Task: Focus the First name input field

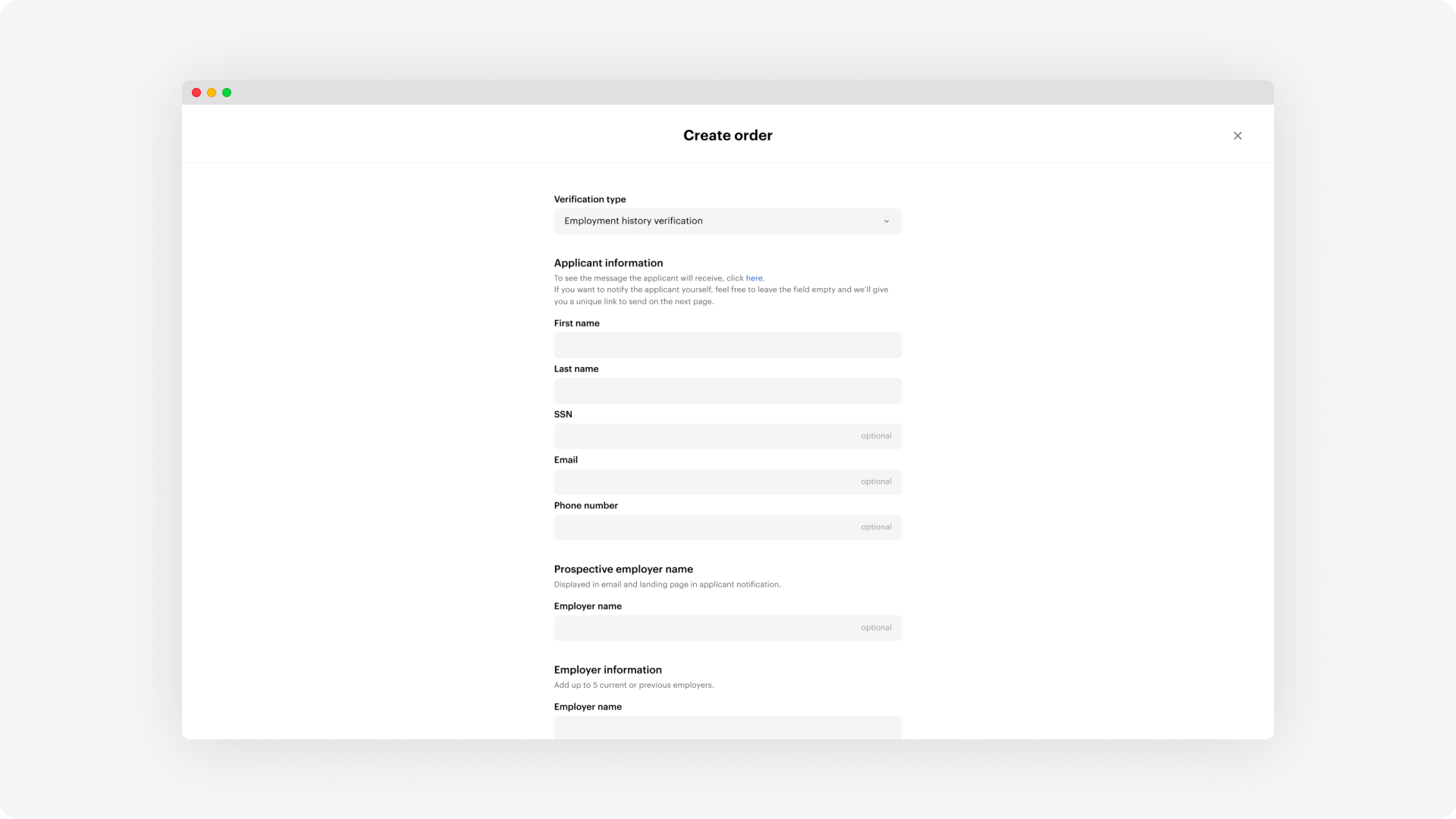Action: click(726, 345)
